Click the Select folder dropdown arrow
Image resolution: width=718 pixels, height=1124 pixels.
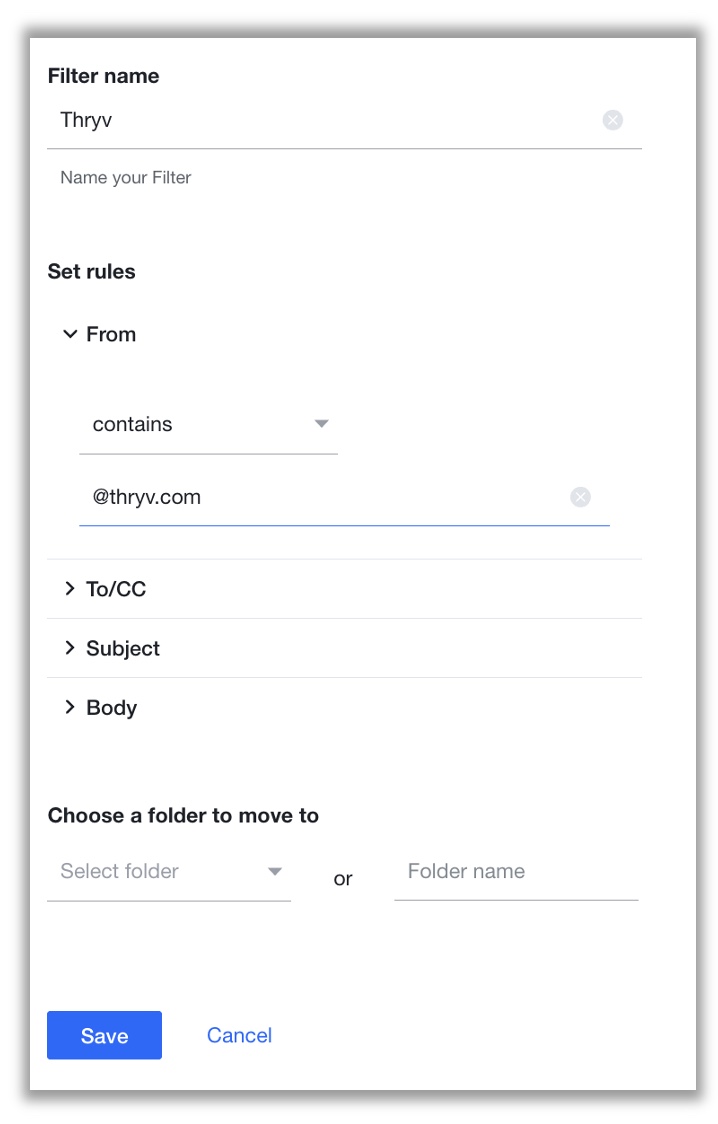275,872
